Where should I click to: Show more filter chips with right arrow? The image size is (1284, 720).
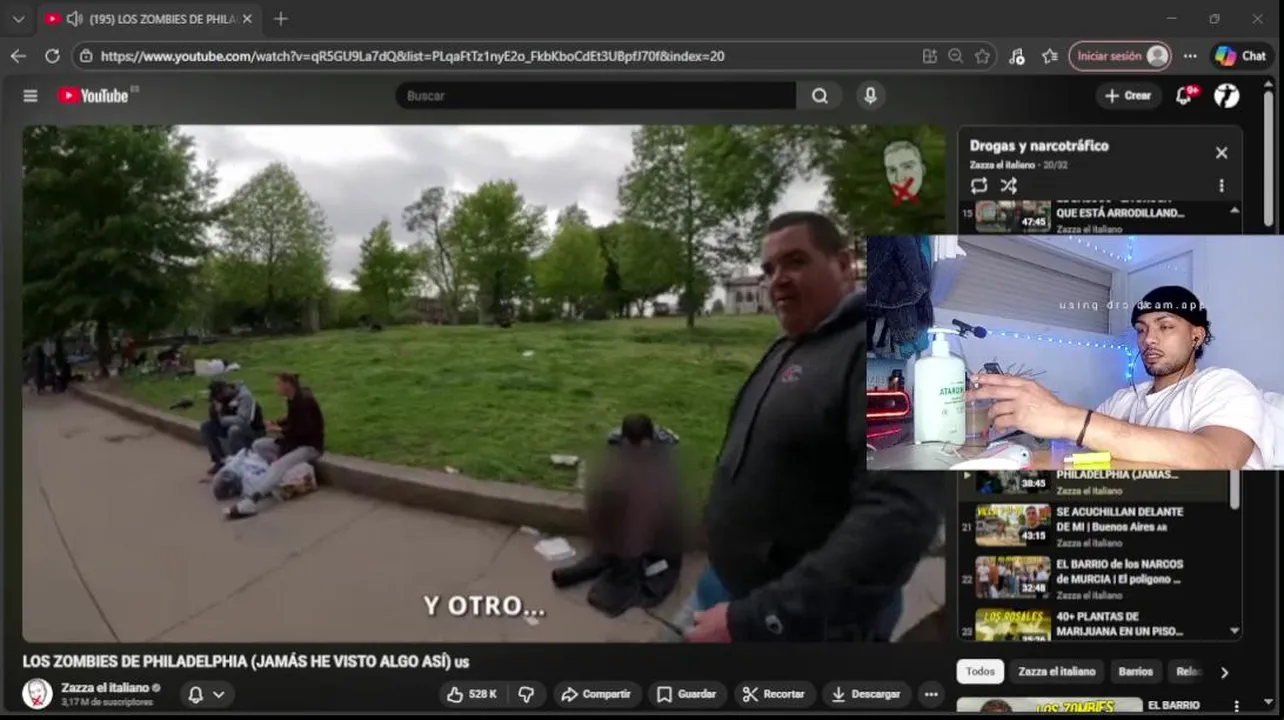pos(1224,672)
